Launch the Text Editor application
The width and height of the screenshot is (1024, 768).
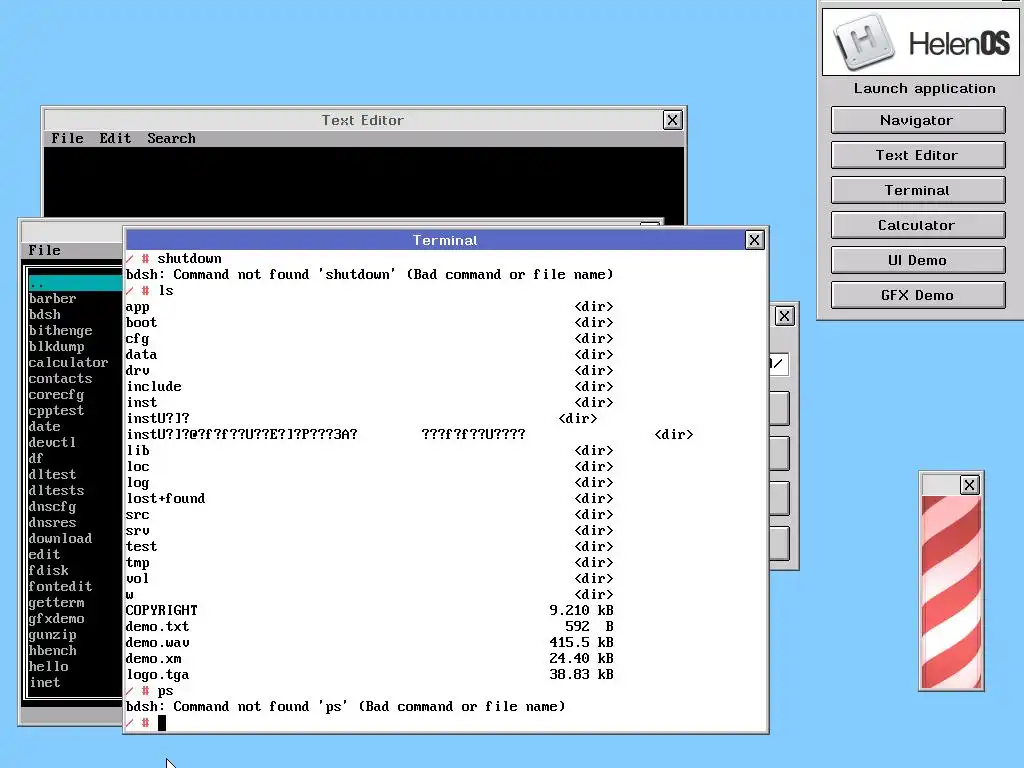tap(918, 155)
